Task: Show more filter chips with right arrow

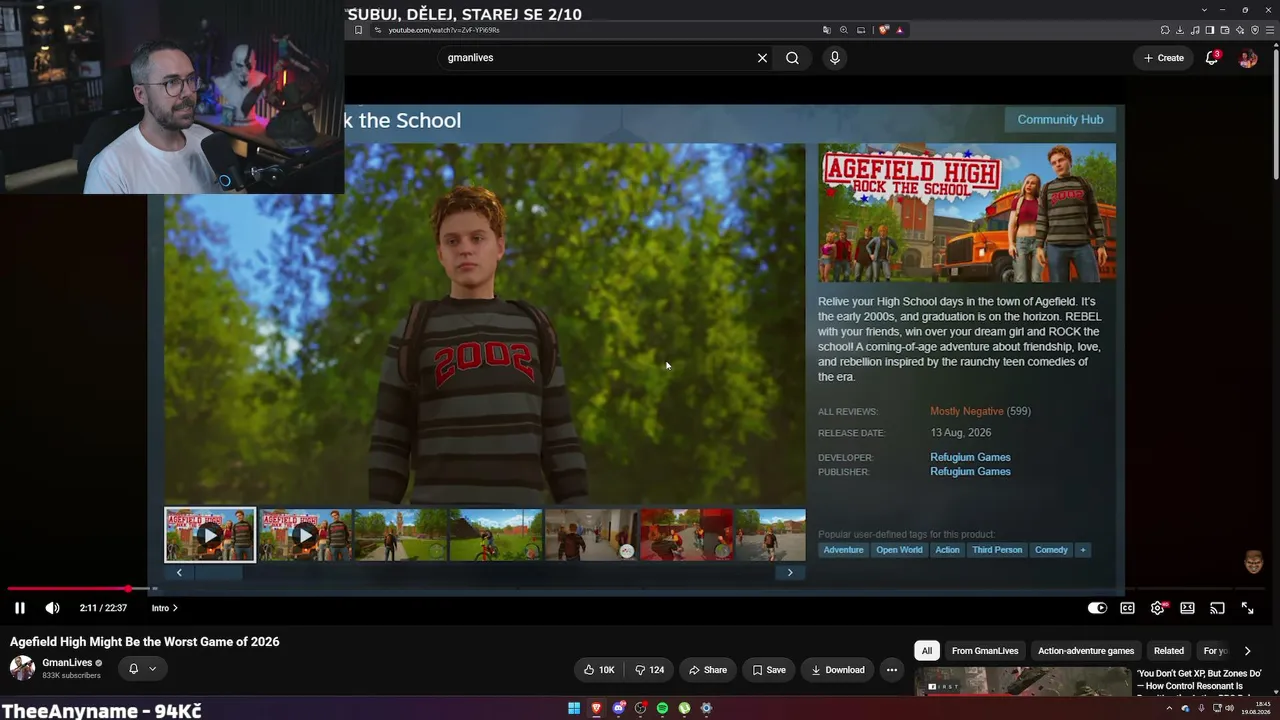Action: click(1247, 651)
